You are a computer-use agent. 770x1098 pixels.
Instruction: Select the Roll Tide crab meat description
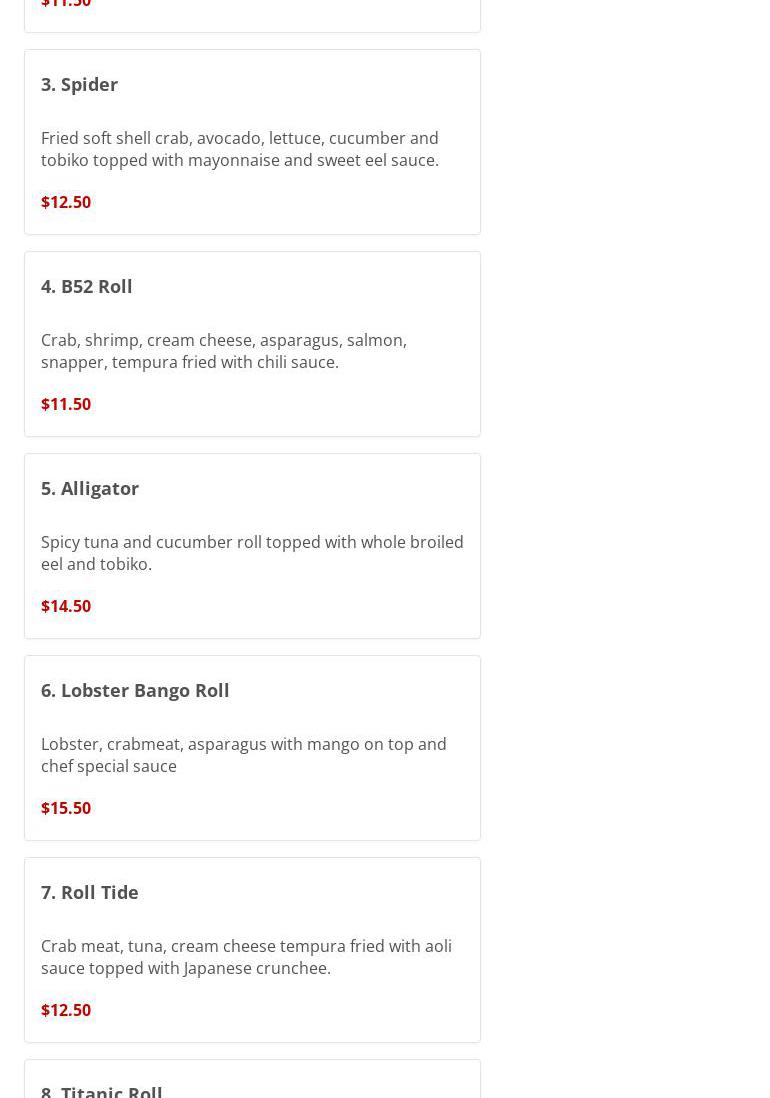(246, 957)
